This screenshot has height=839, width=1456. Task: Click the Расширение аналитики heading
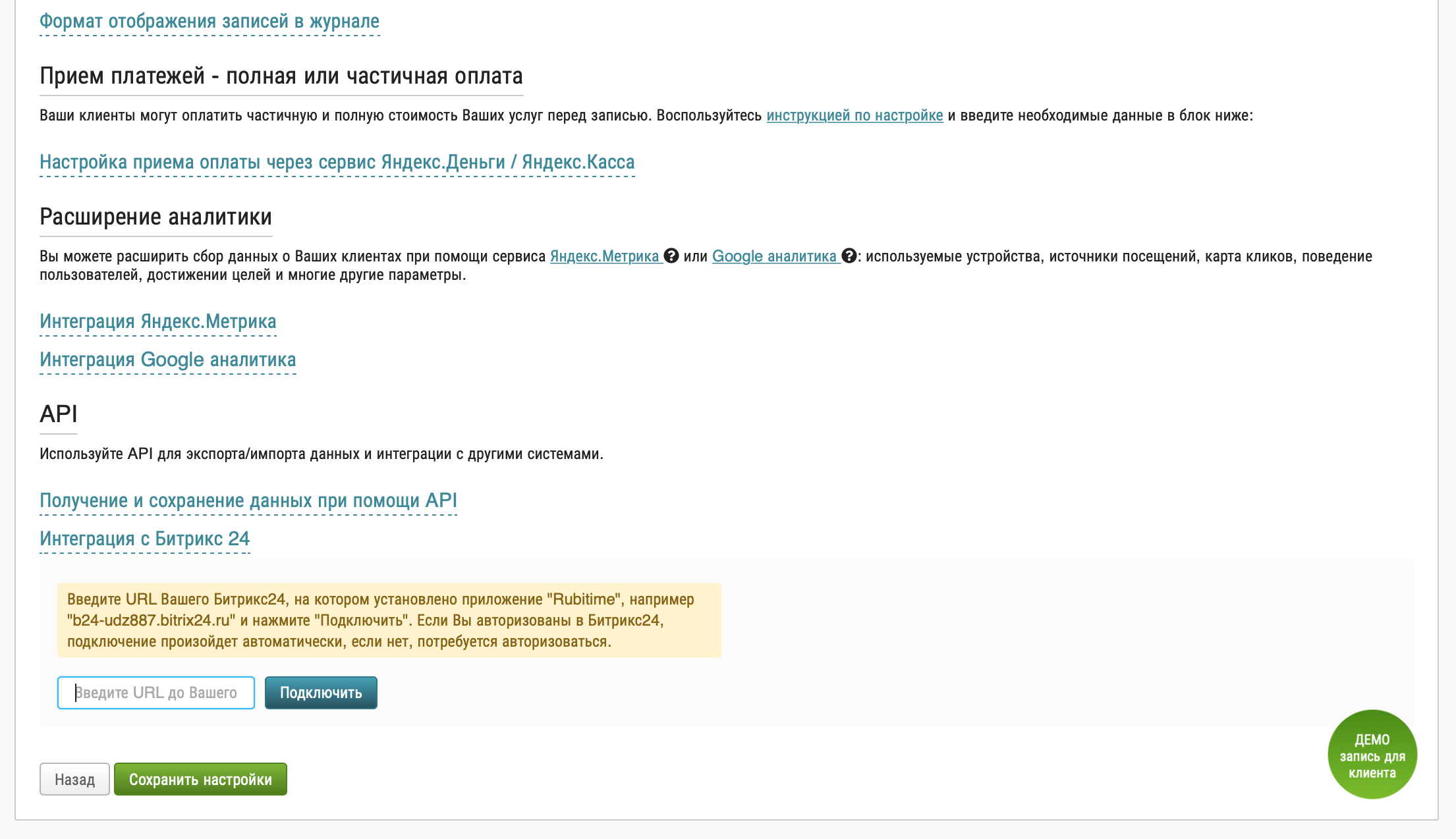pos(156,217)
